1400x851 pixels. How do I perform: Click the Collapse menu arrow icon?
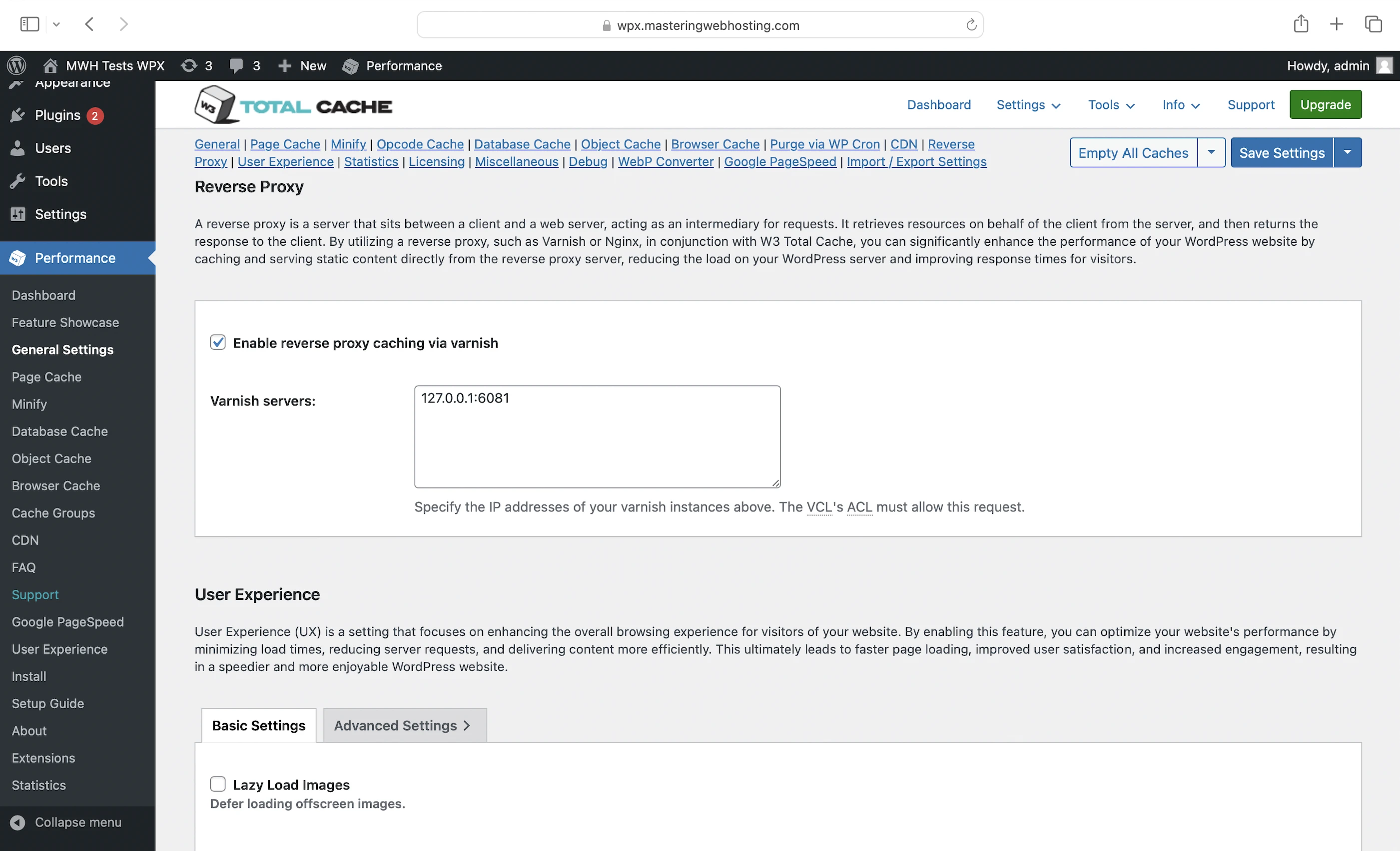coord(17,822)
